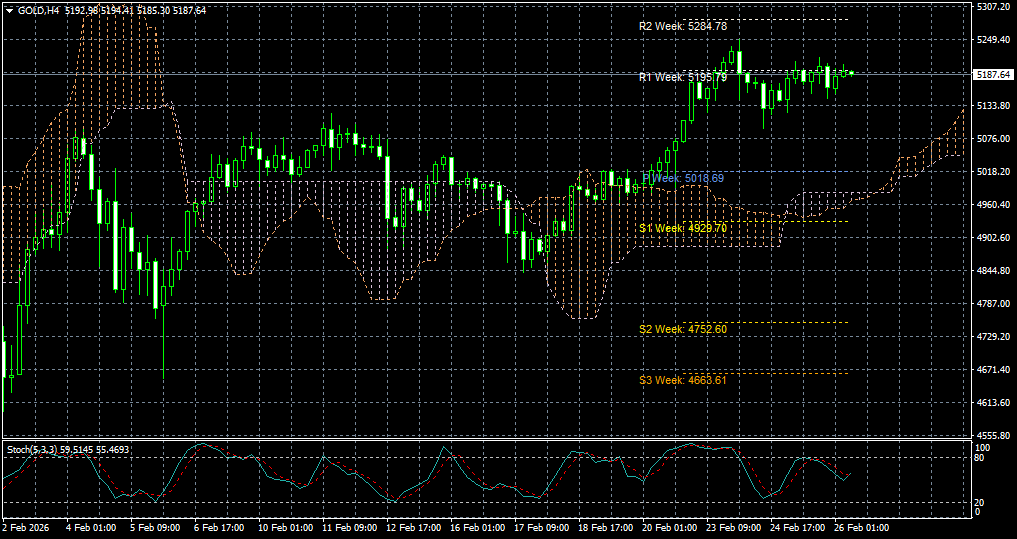Click the 6 Feb 17:00 time label
The height and width of the screenshot is (539, 1017).
coord(220,528)
